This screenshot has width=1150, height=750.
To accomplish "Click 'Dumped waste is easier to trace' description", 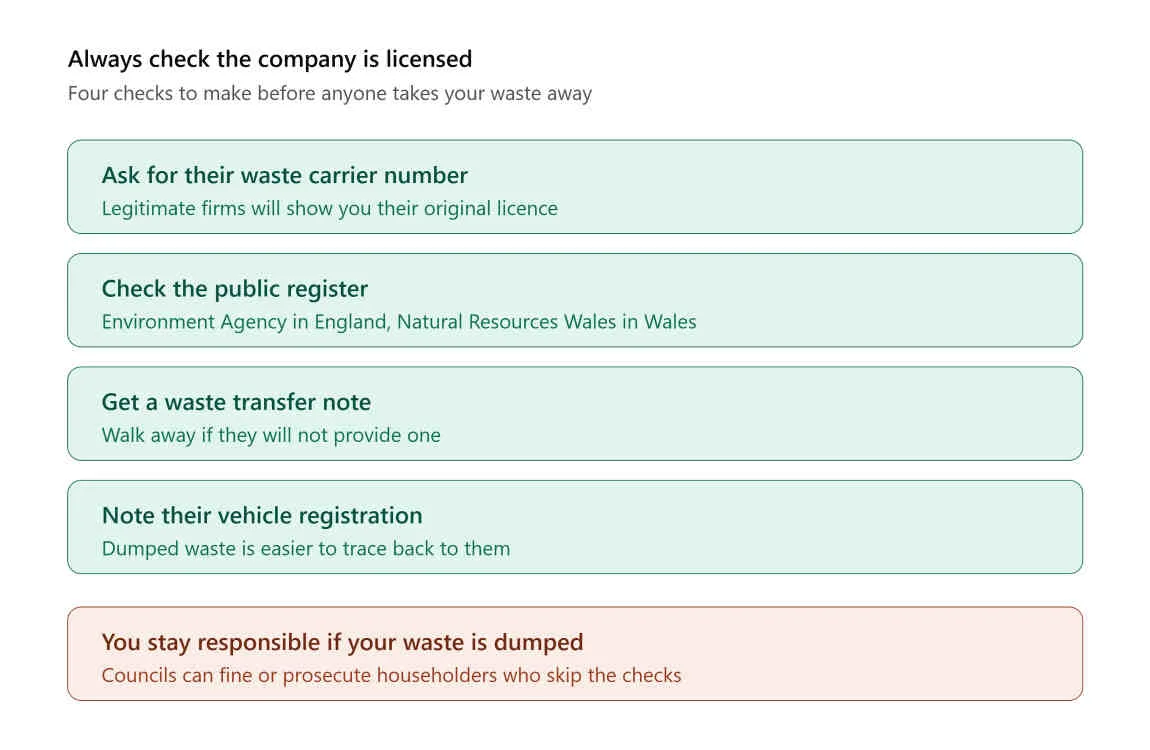I will [x=306, y=548].
